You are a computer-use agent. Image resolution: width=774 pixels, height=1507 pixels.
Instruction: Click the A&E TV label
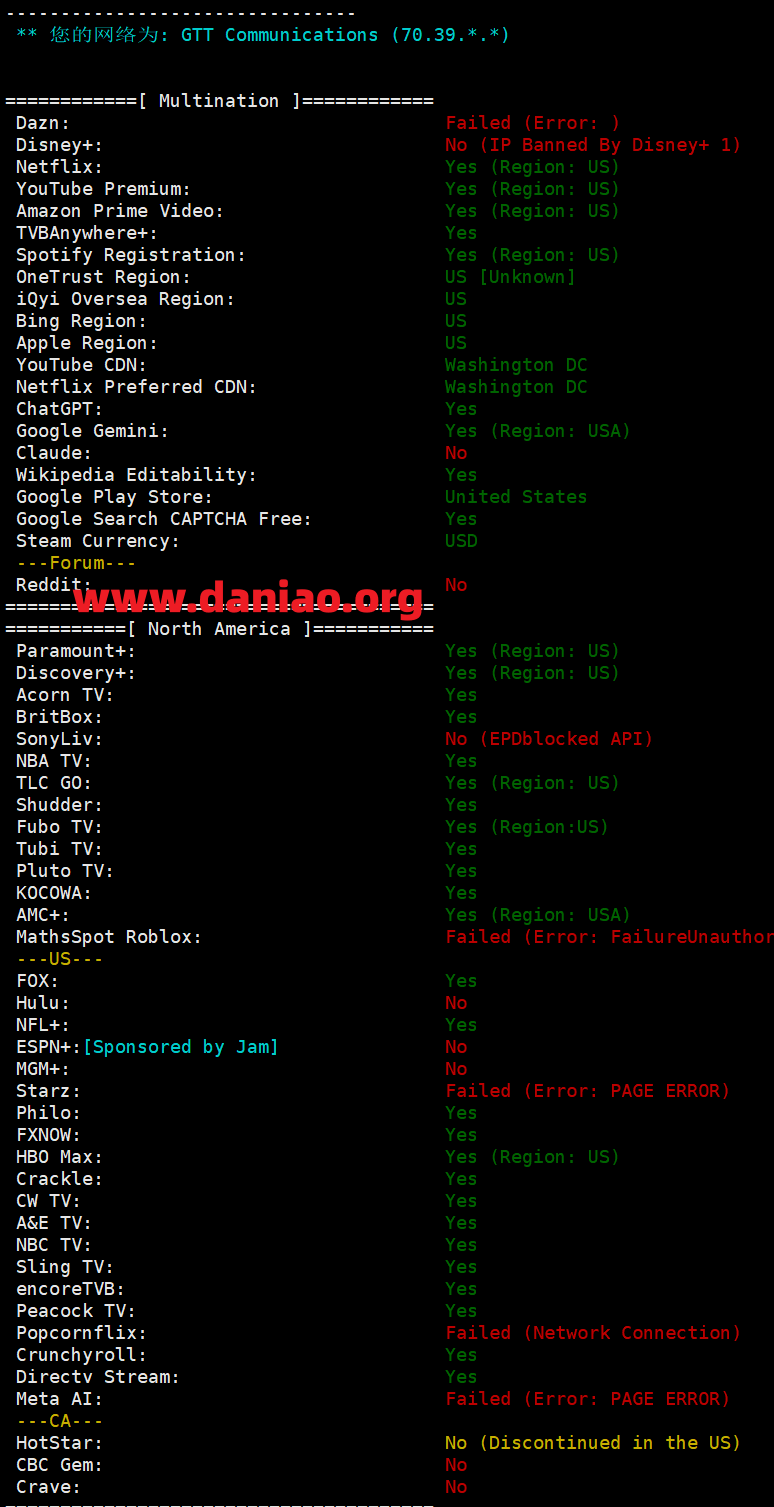[x=54, y=1223]
